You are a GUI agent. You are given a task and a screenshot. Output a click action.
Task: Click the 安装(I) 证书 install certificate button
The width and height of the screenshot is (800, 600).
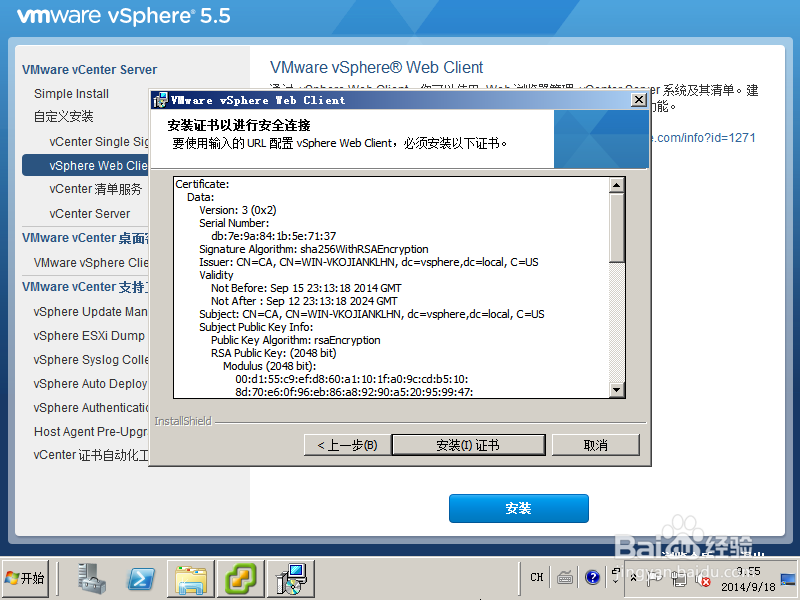pyautogui.click(x=468, y=445)
